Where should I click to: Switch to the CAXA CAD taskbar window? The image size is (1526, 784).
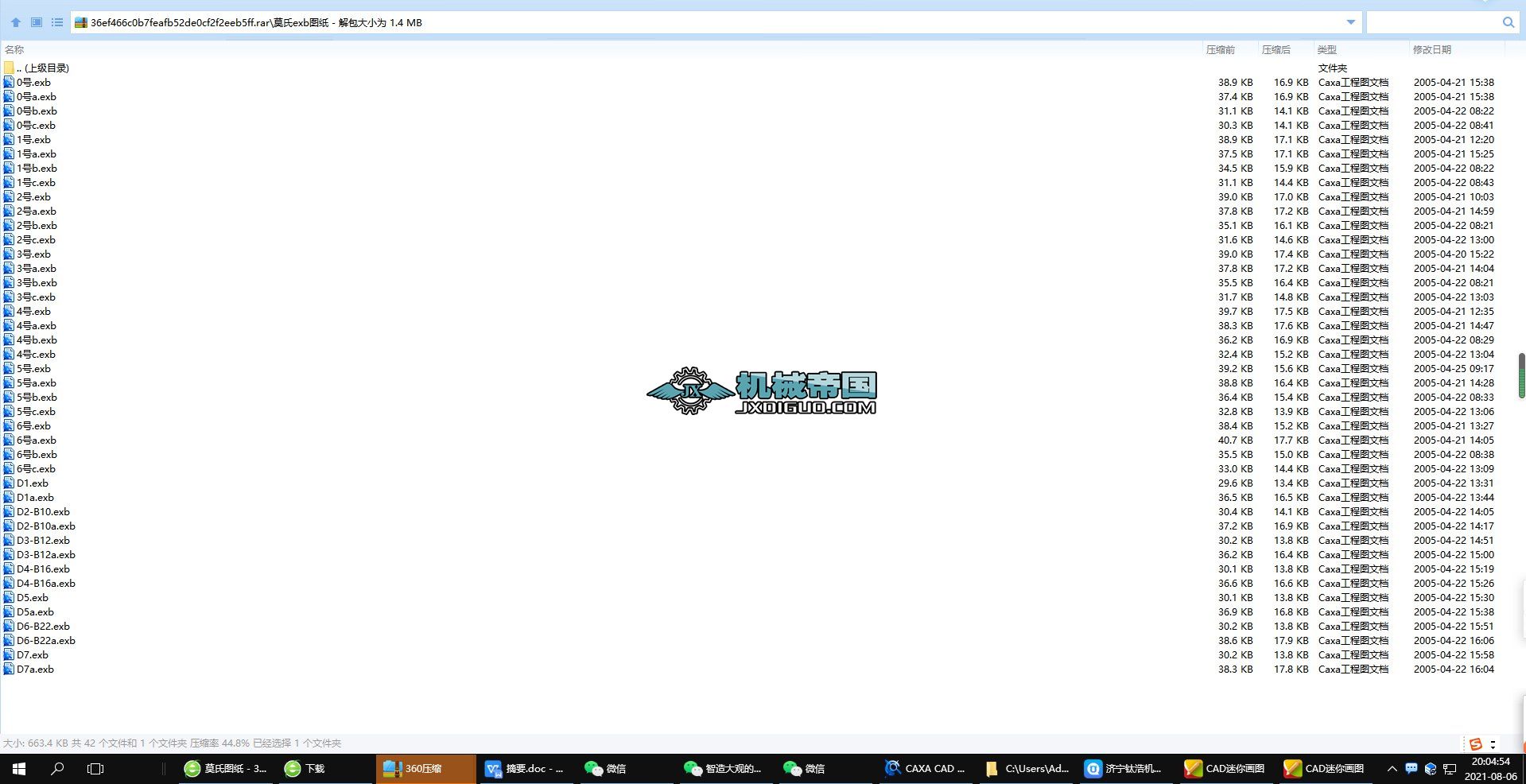(925, 769)
